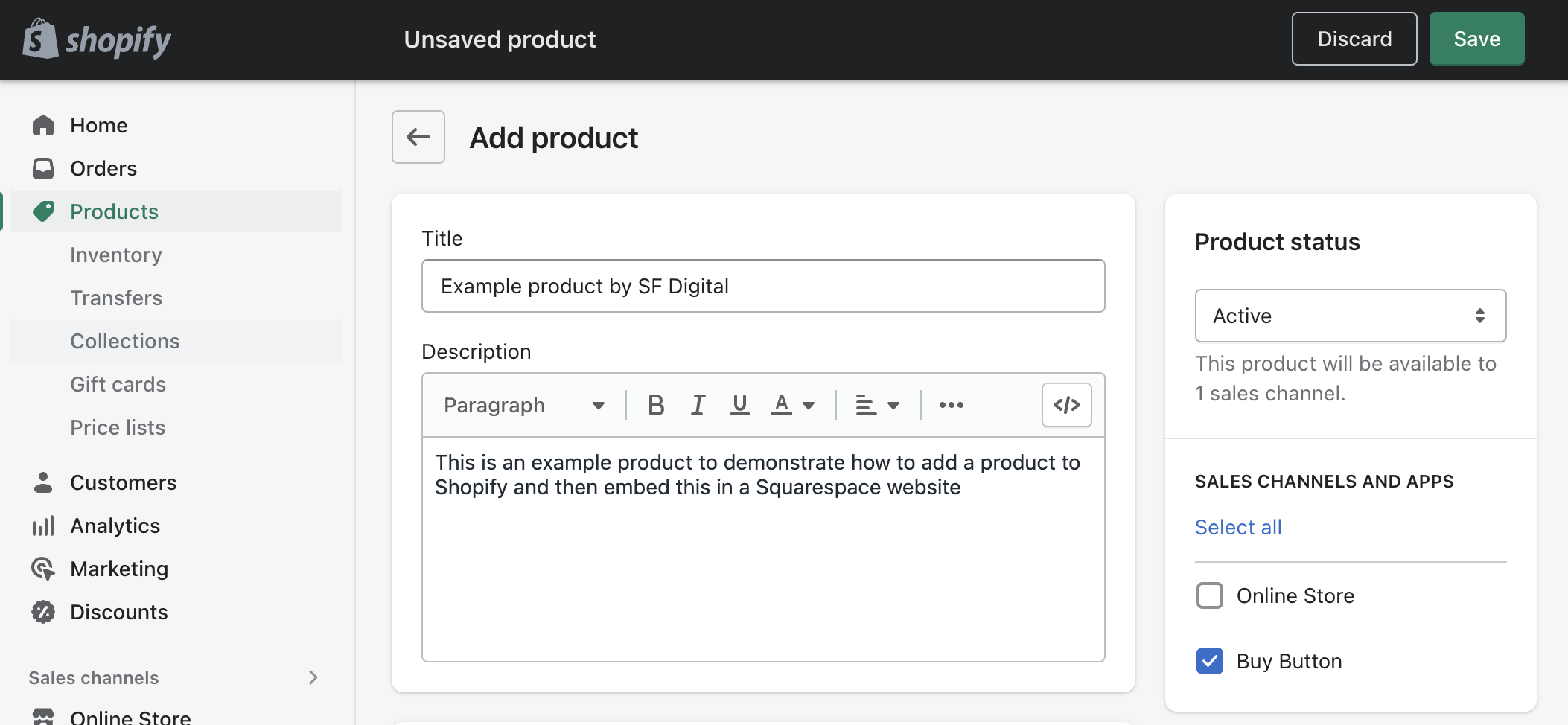This screenshot has height=725, width=1568.
Task: Toggle italic formatting in description editor
Action: tap(698, 405)
